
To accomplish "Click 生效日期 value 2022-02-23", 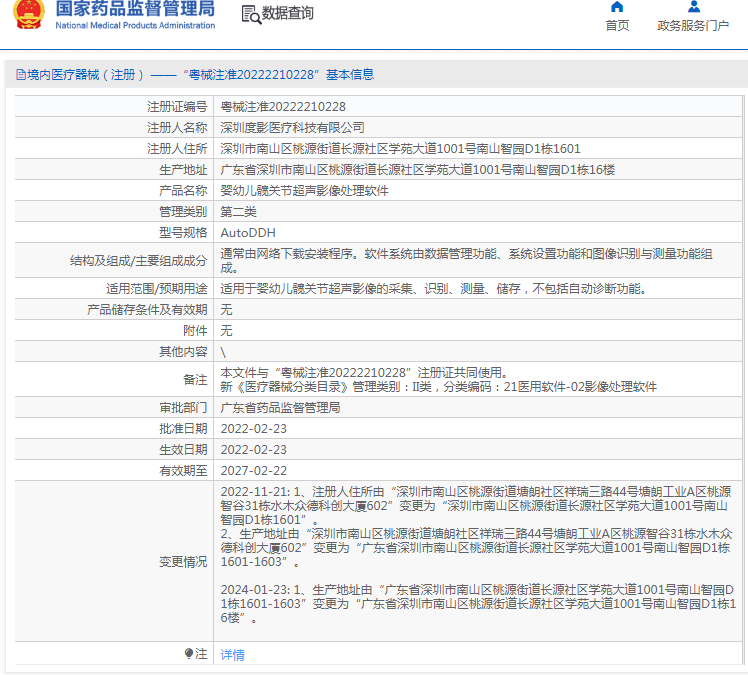I will click(253, 449).
